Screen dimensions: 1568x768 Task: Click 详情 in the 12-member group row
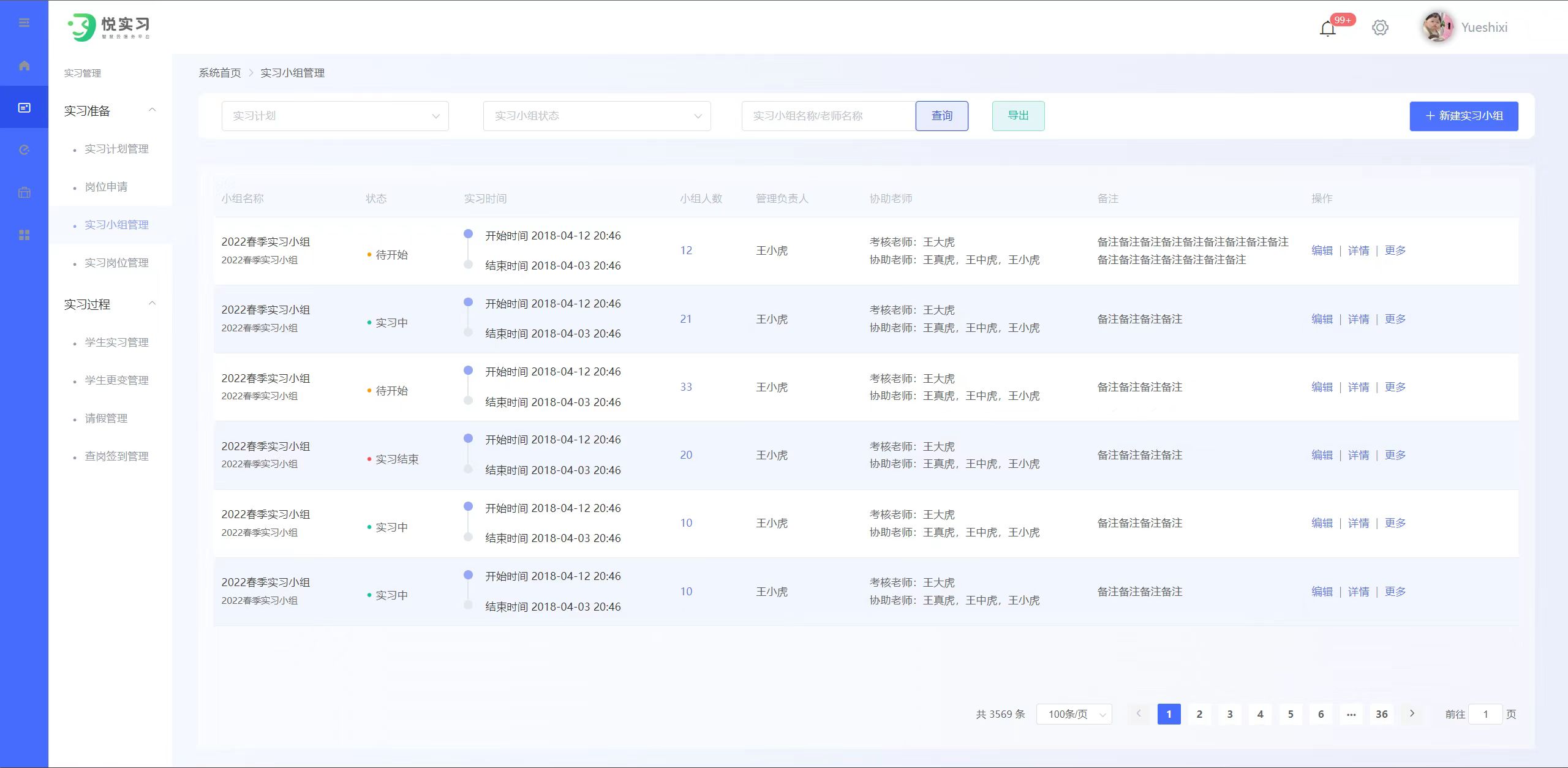[x=1359, y=250]
